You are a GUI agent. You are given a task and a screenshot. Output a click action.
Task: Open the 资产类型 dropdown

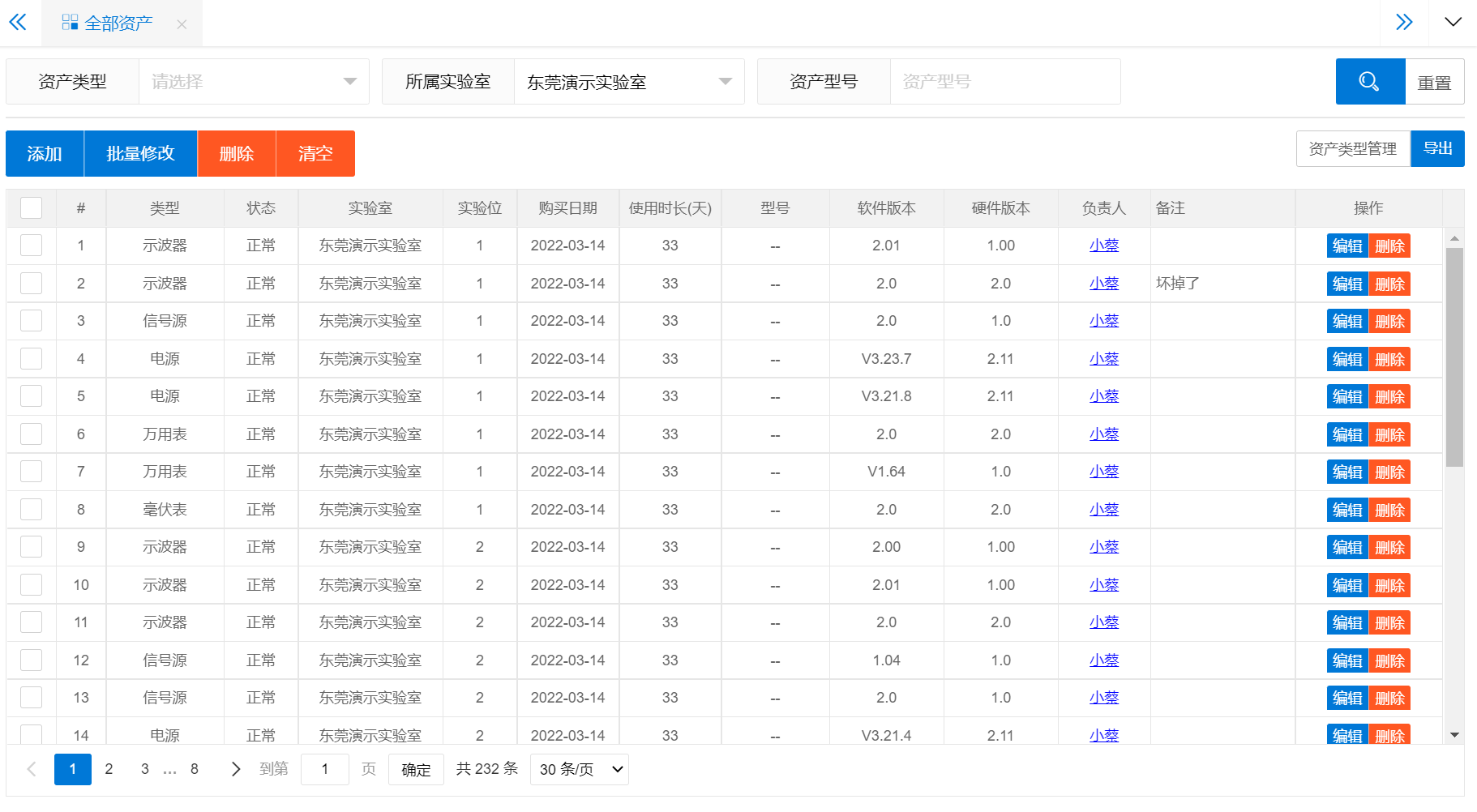pos(253,82)
